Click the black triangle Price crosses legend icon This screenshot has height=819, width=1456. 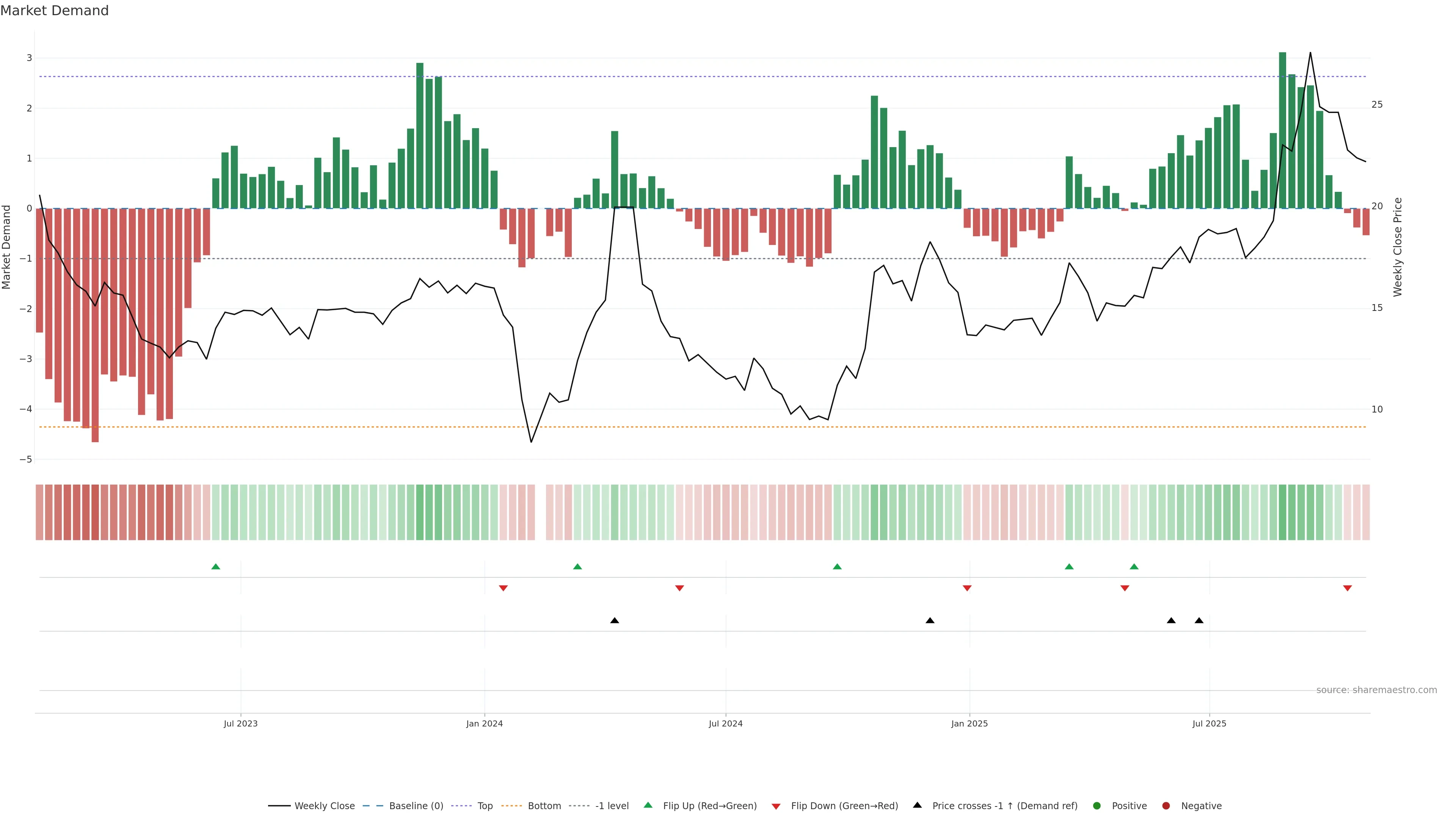pyautogui.click(x=917, y=805)
